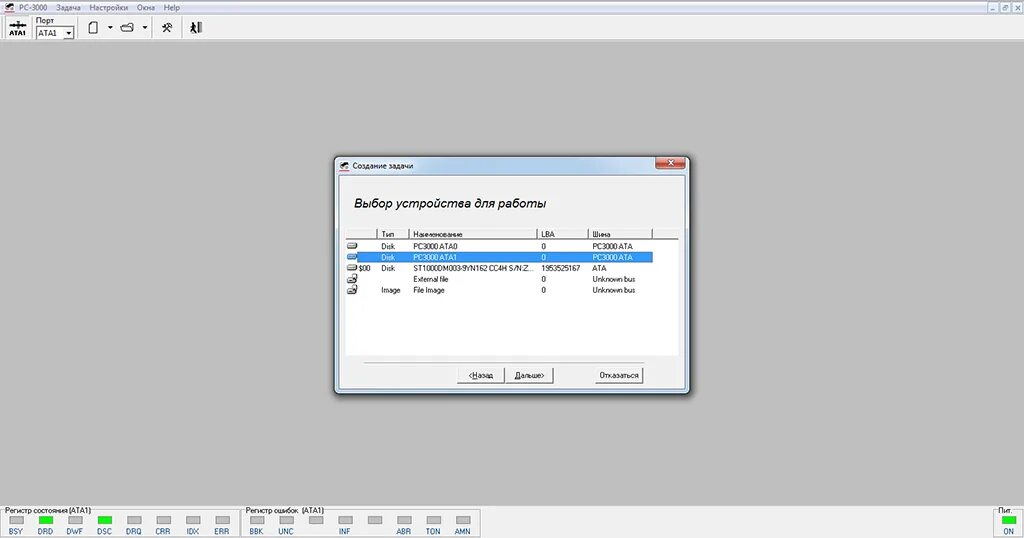The width and height of the screenshot is (1024, 538).
Task: Click the Шина column header
Action: 620,234
